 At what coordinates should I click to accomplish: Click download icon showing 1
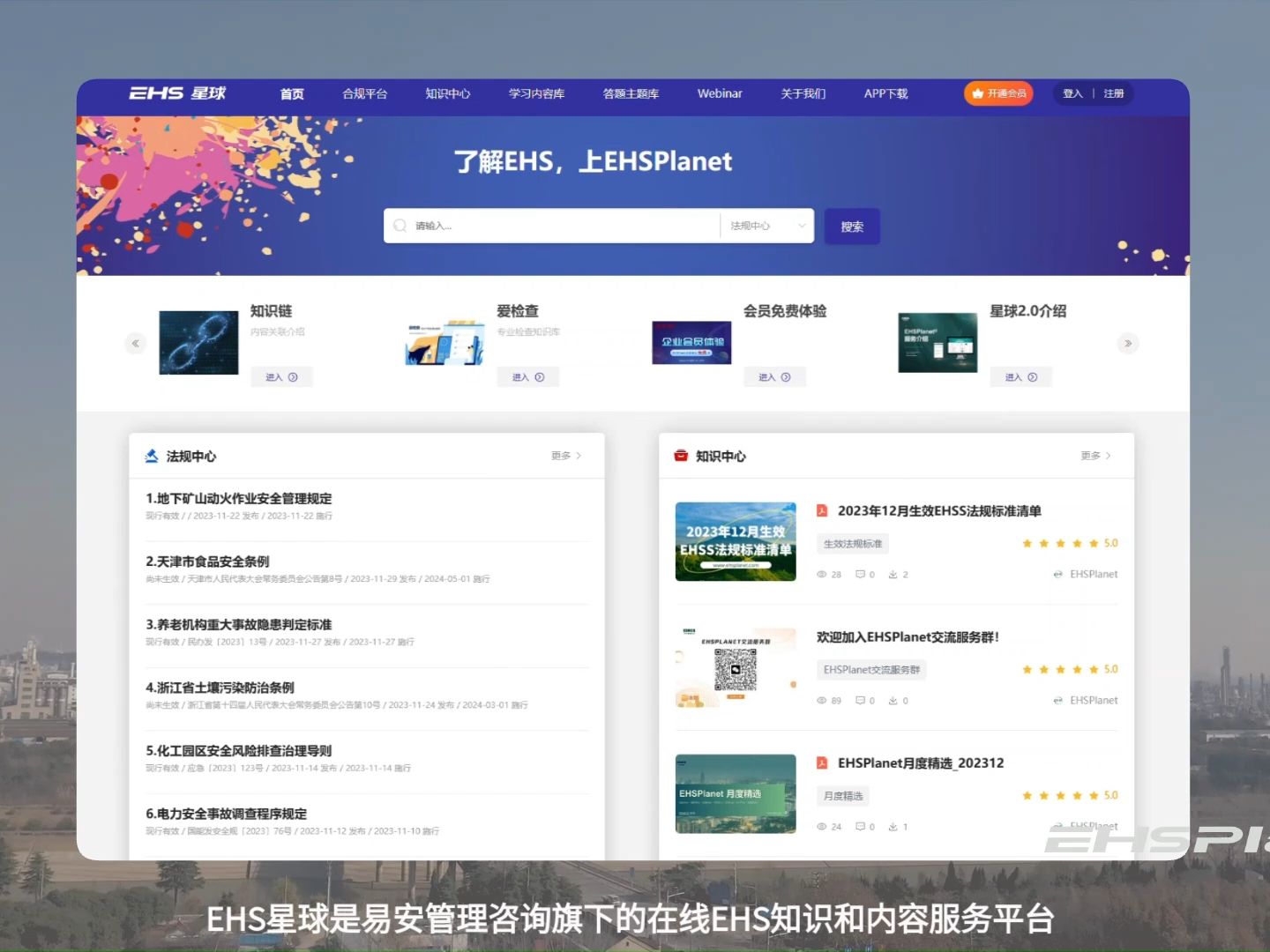(x=893, y=827)
